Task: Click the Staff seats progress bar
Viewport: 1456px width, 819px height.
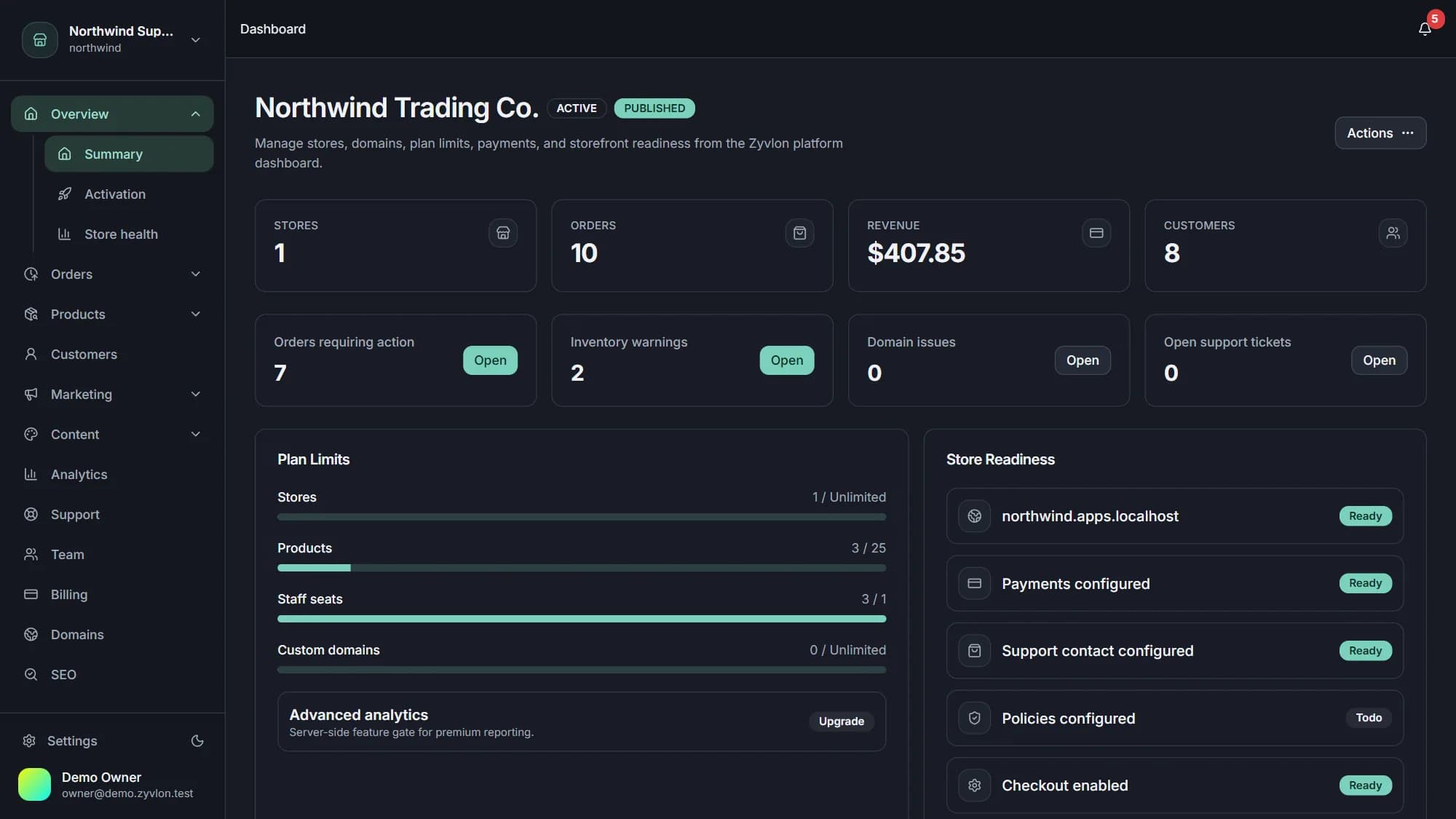Action: [x=582, y=619]
